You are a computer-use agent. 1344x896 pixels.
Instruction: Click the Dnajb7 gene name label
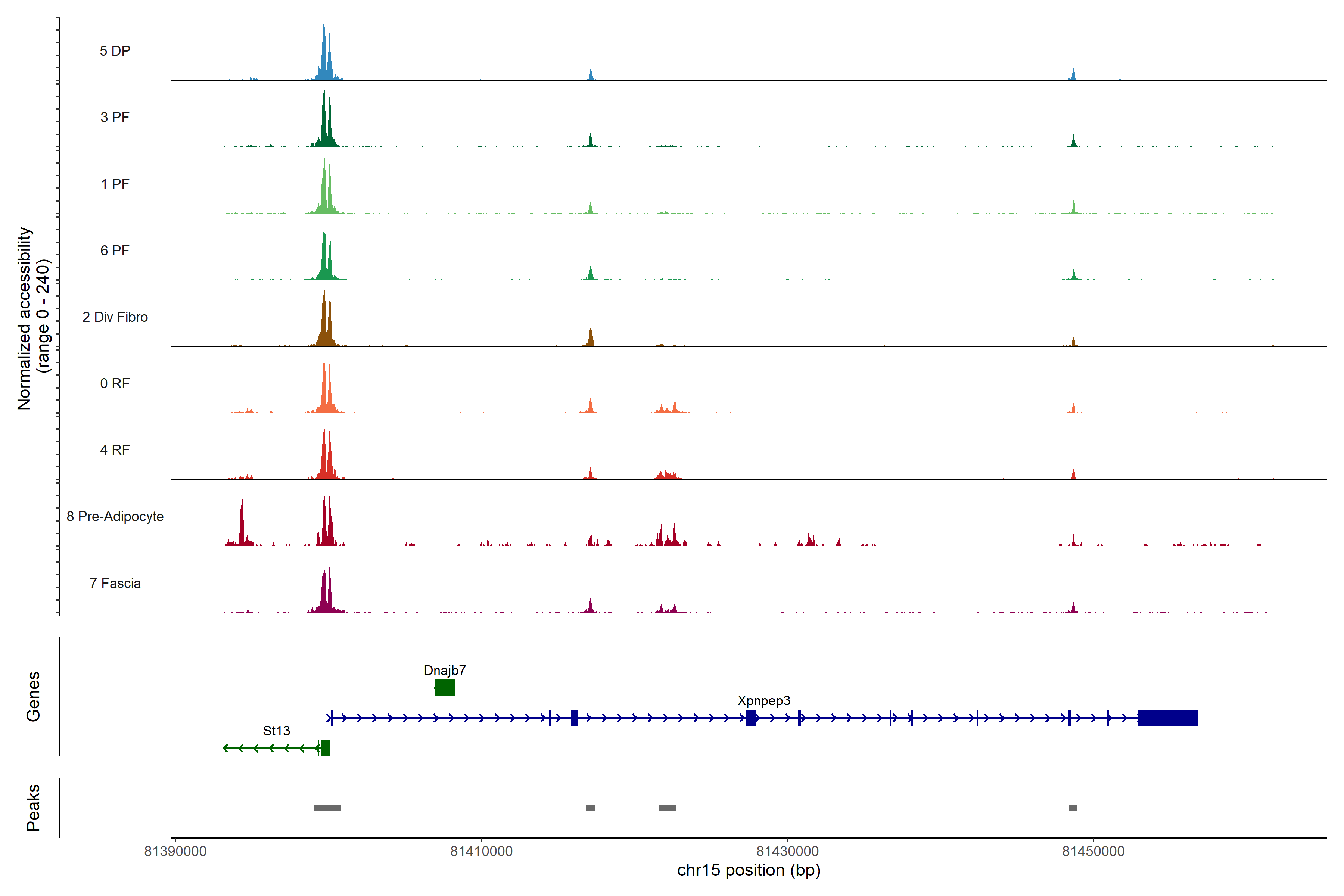(x=445, y=670)
